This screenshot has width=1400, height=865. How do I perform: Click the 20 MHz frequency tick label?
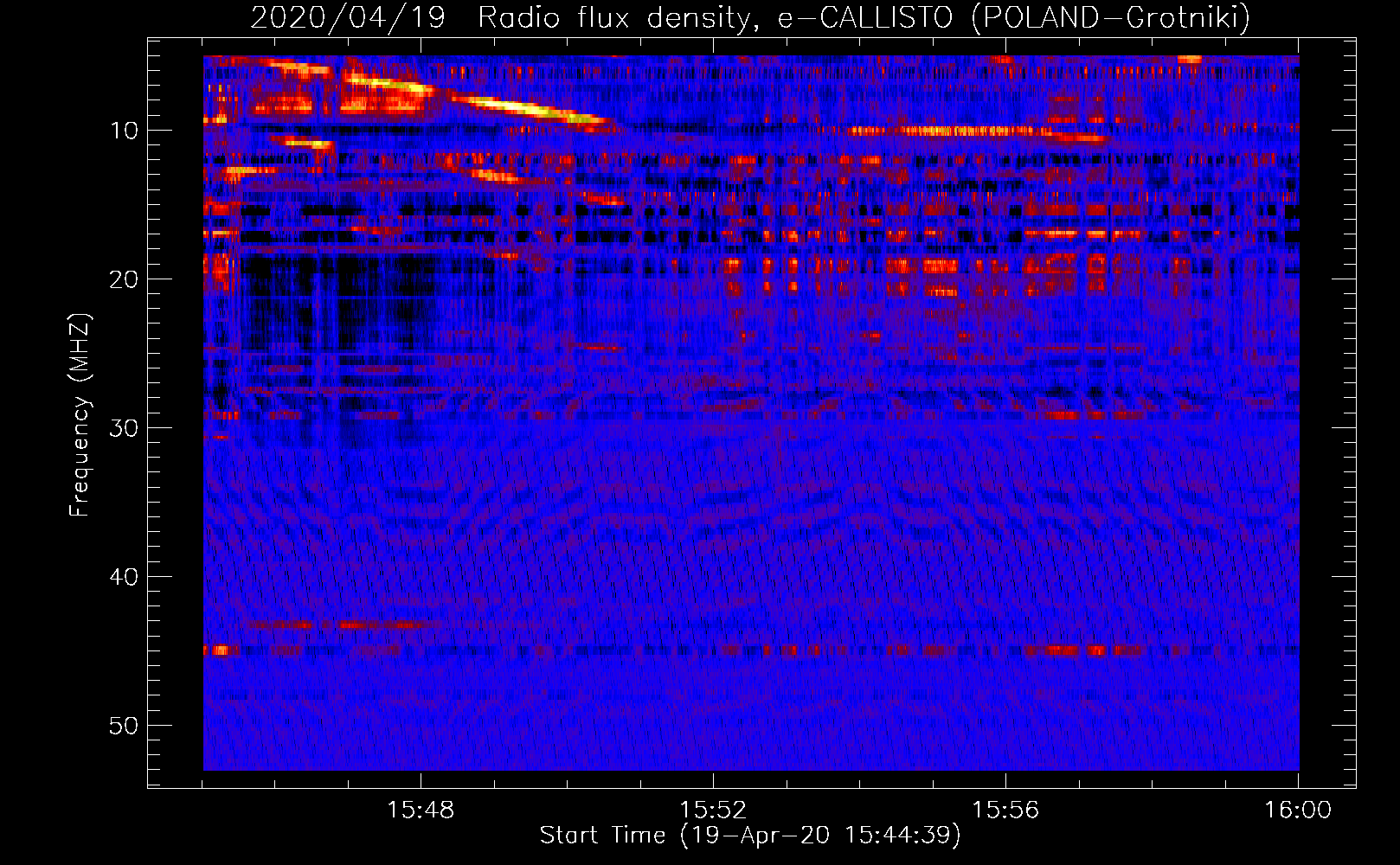tap(125, 279)
